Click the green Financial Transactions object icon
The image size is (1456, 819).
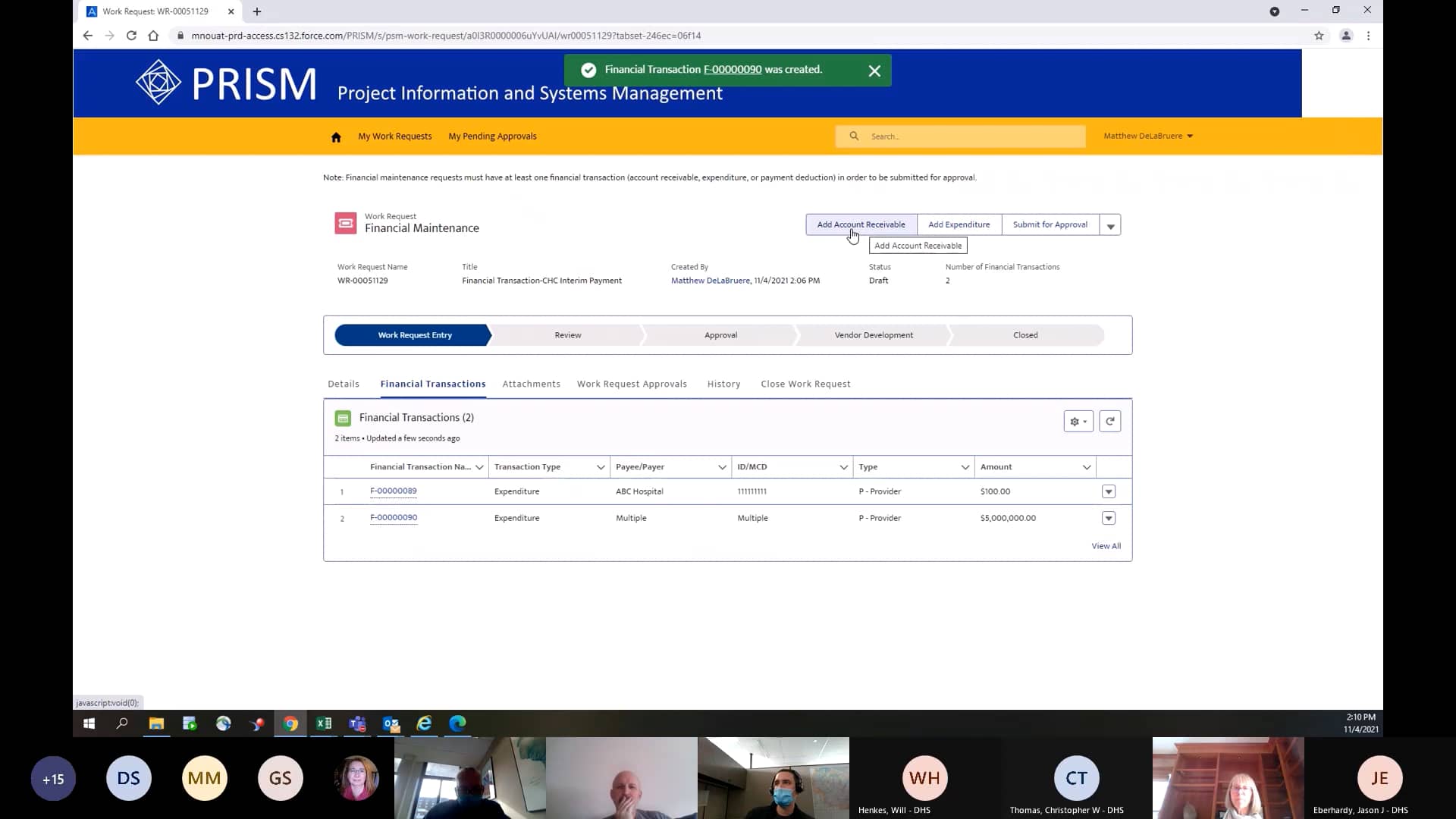(343, 417)
